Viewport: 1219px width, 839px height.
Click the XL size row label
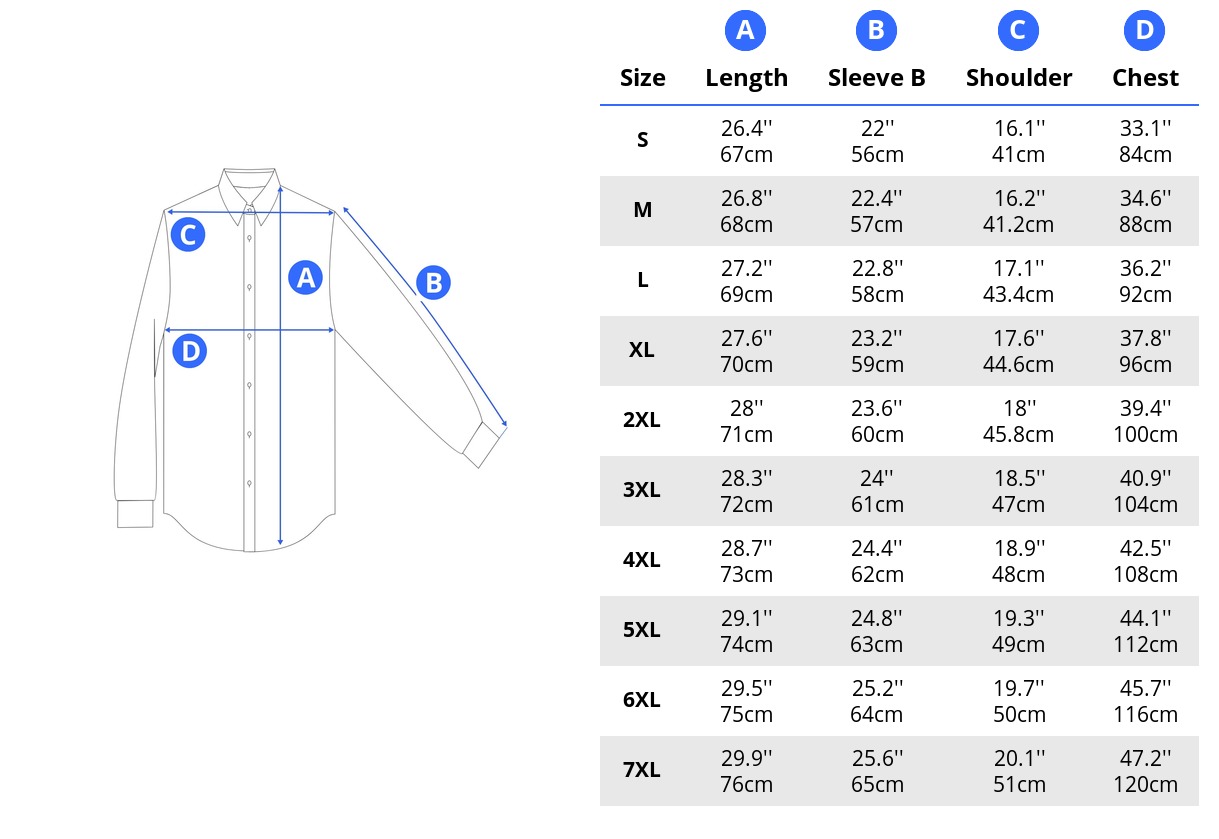(642, 350)
